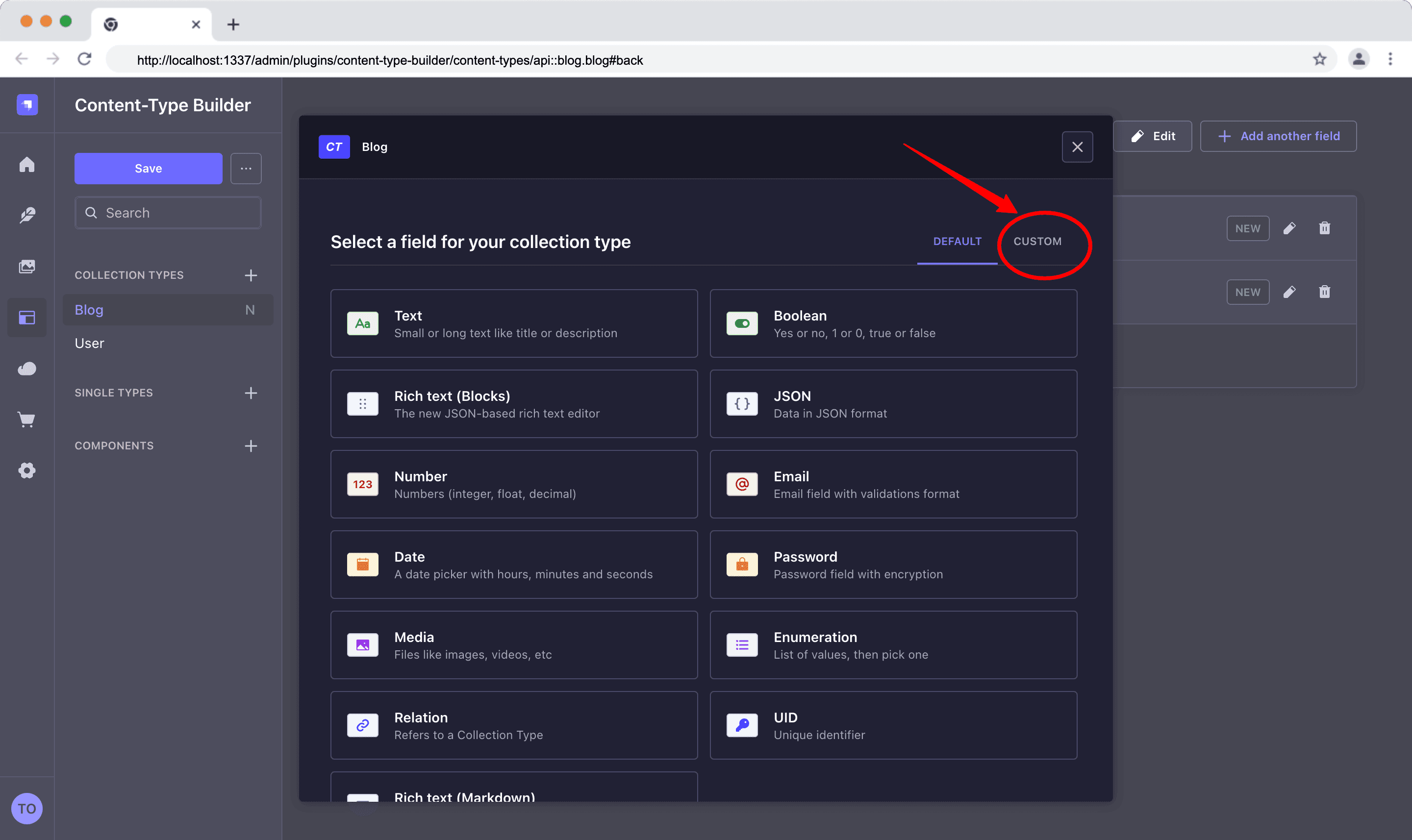Image resolution: width=1412 pixels, height=840 pixels.
Task: Close the field selection modal
Action: click(1077, 147)
